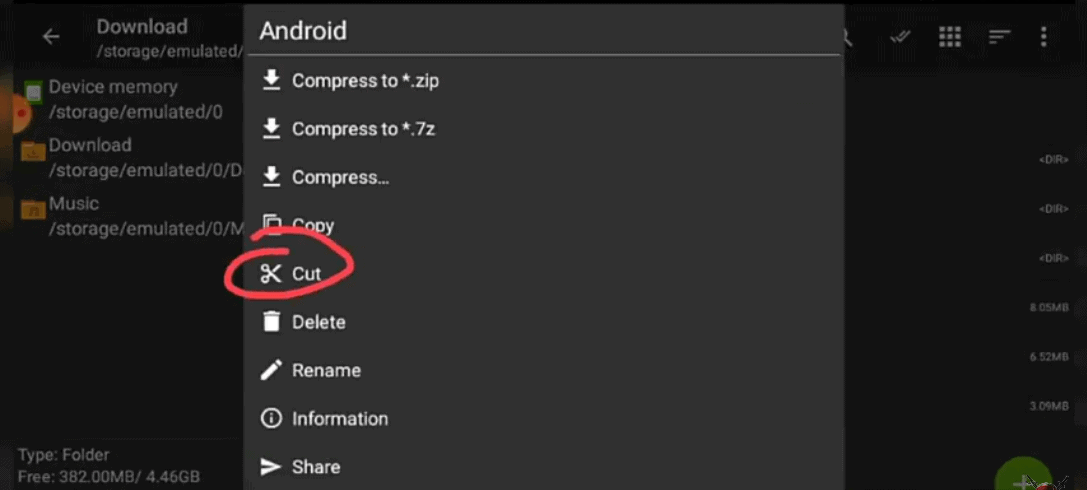This screenshot has height=490, width=1087.
Task: Share the folder via Share entry
Action: (x=544, y=467)
